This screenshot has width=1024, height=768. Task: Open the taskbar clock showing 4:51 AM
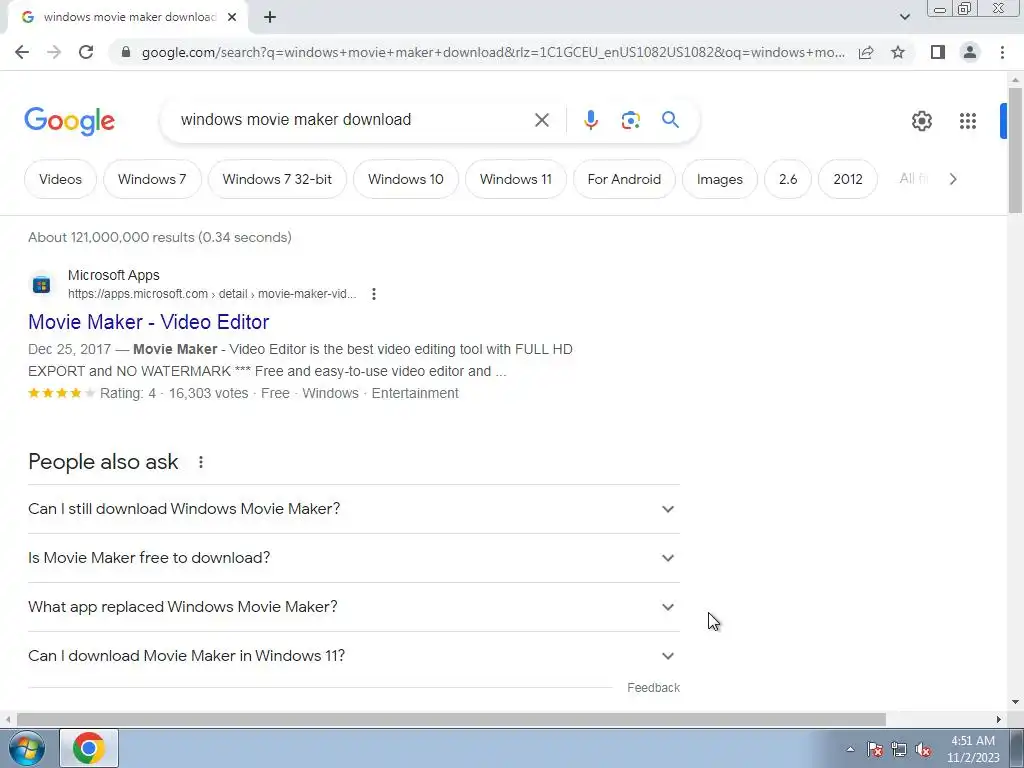pyautogui.click(x=973, y=748)
